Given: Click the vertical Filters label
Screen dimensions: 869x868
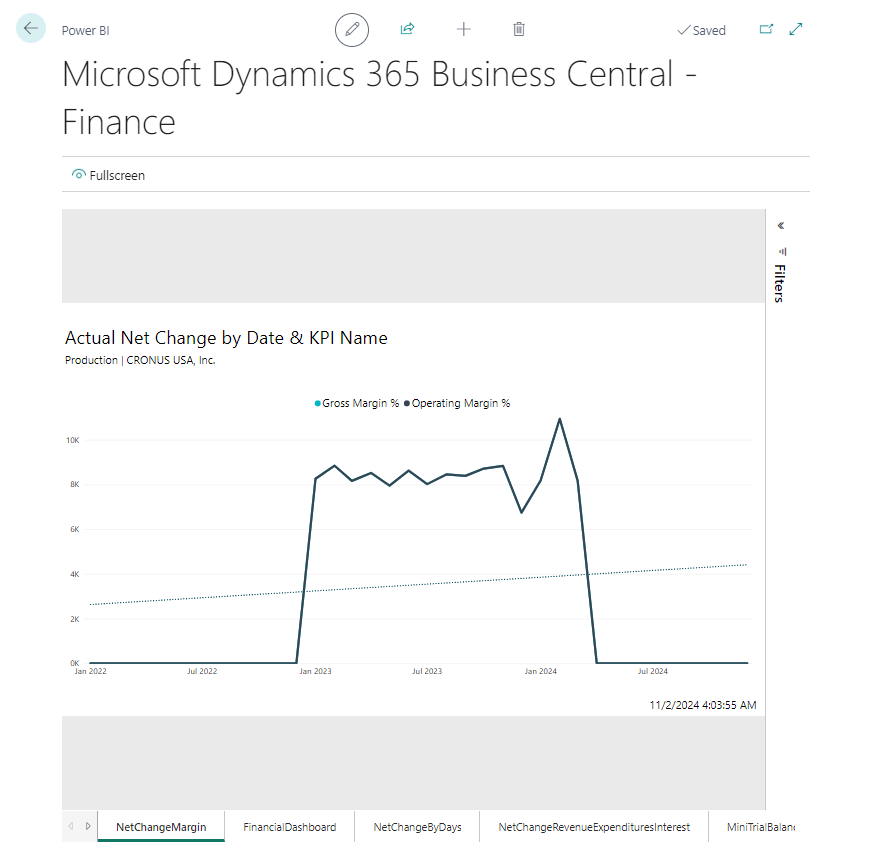Looking at the screenshot, I should pos(781,283).
